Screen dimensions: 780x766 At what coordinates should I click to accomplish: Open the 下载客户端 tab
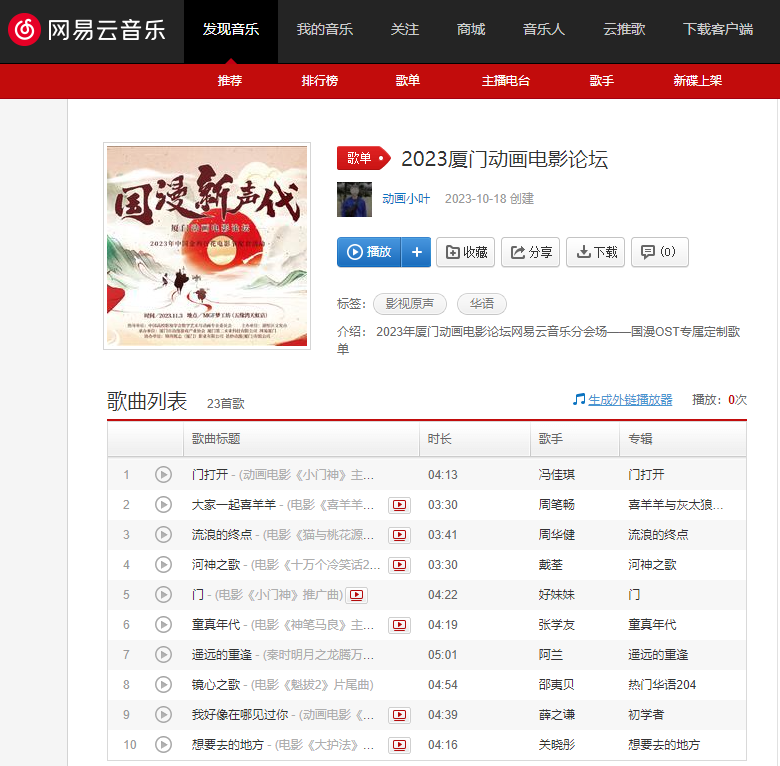pyautogui.click(x=718, y=30)
